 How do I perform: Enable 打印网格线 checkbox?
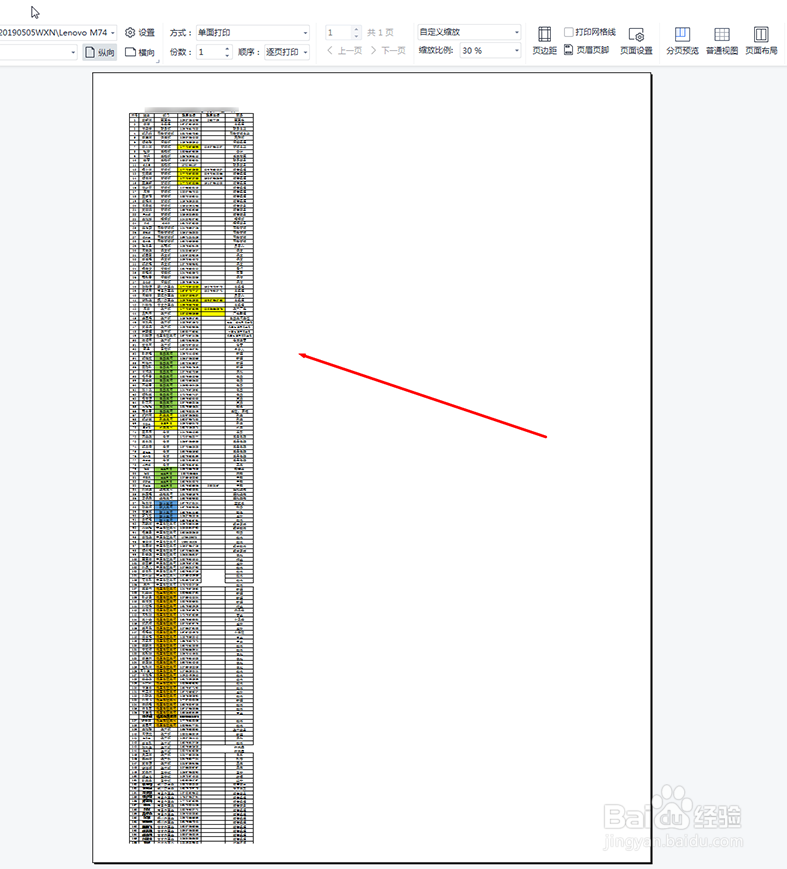pos(569,32)
